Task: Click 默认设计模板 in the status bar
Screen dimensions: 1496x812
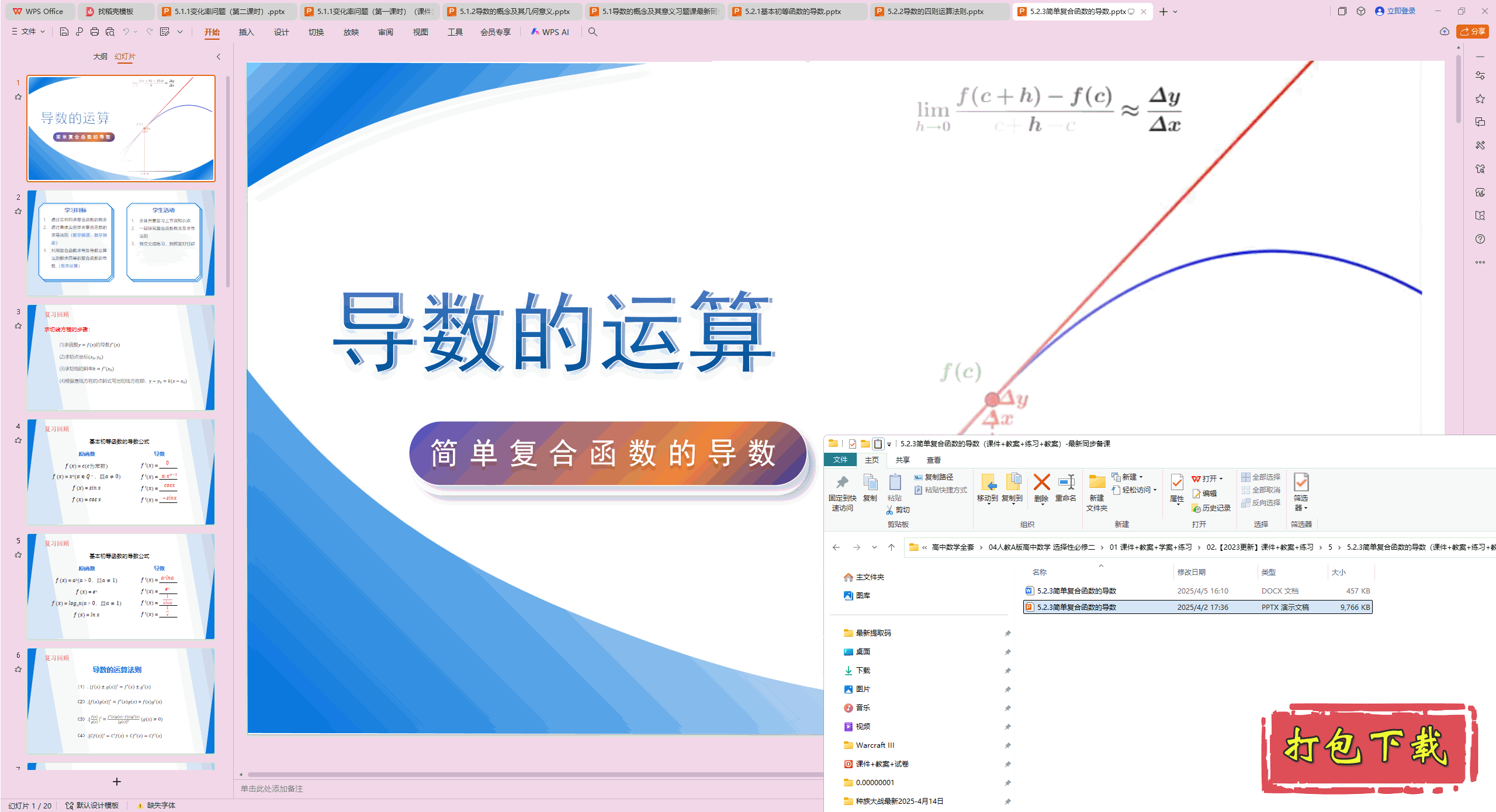Action: pyautogui.click(x=92, y=806)
